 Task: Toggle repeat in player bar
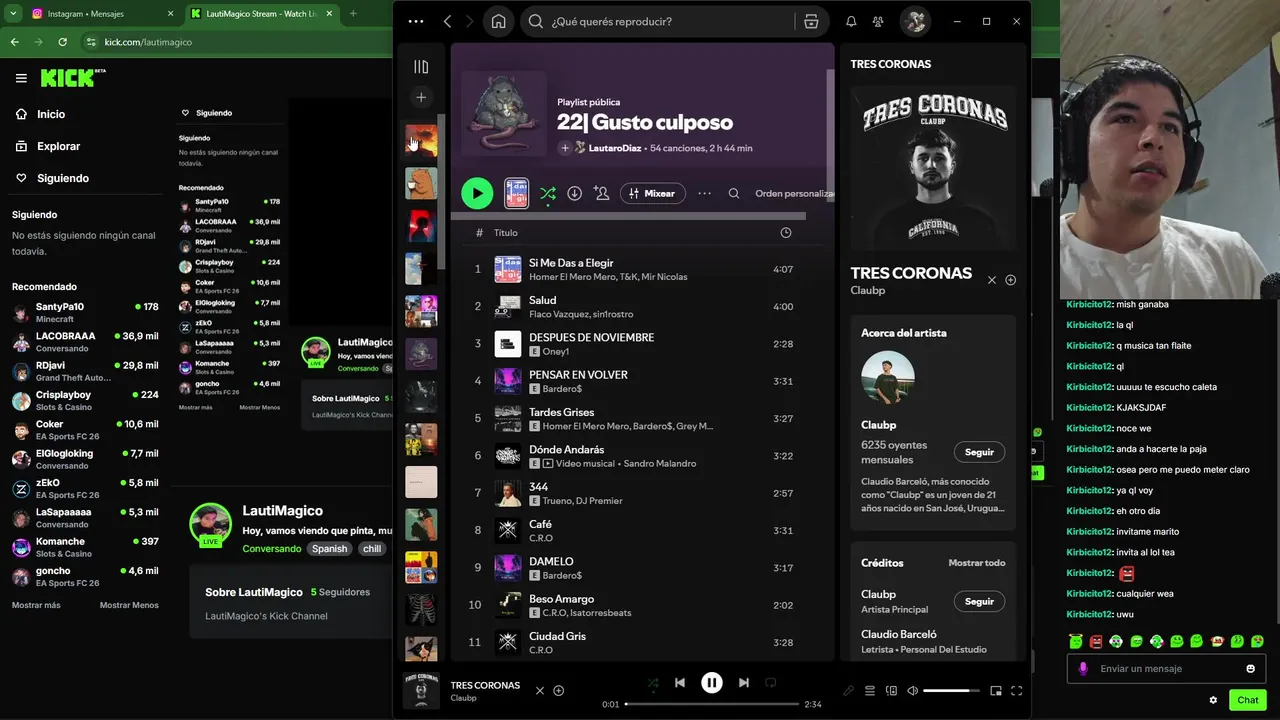coord(770,683)
